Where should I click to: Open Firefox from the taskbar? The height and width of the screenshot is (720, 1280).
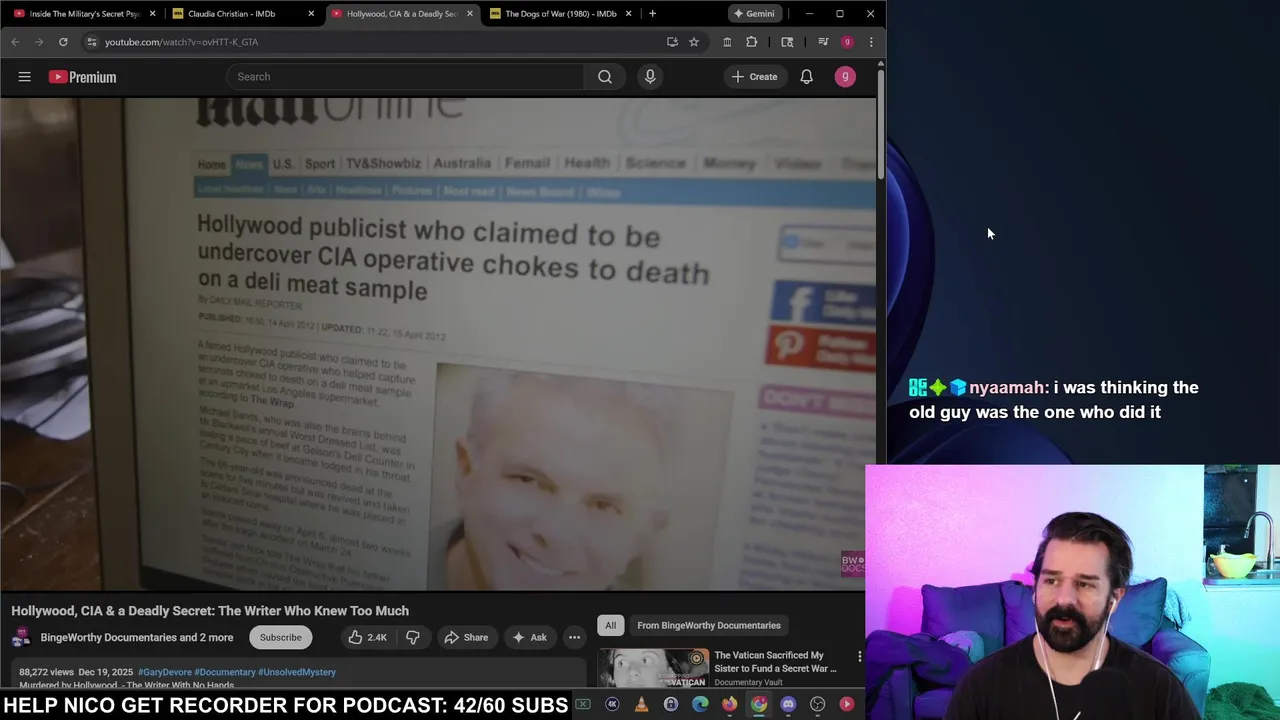coord(730,704)
